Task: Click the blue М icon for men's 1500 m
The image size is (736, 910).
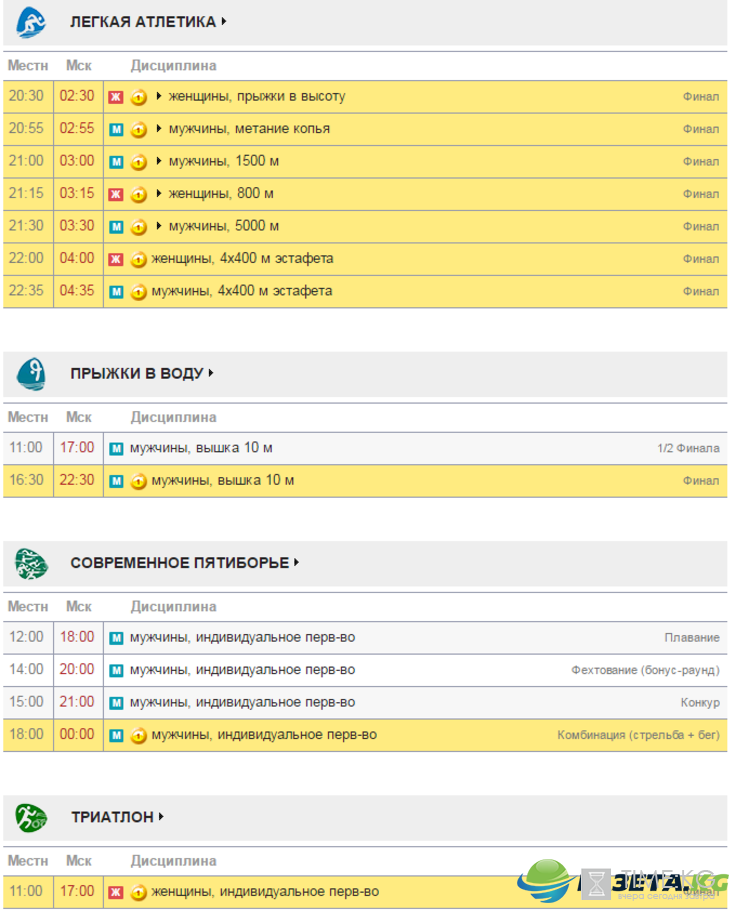Action: 116,162
